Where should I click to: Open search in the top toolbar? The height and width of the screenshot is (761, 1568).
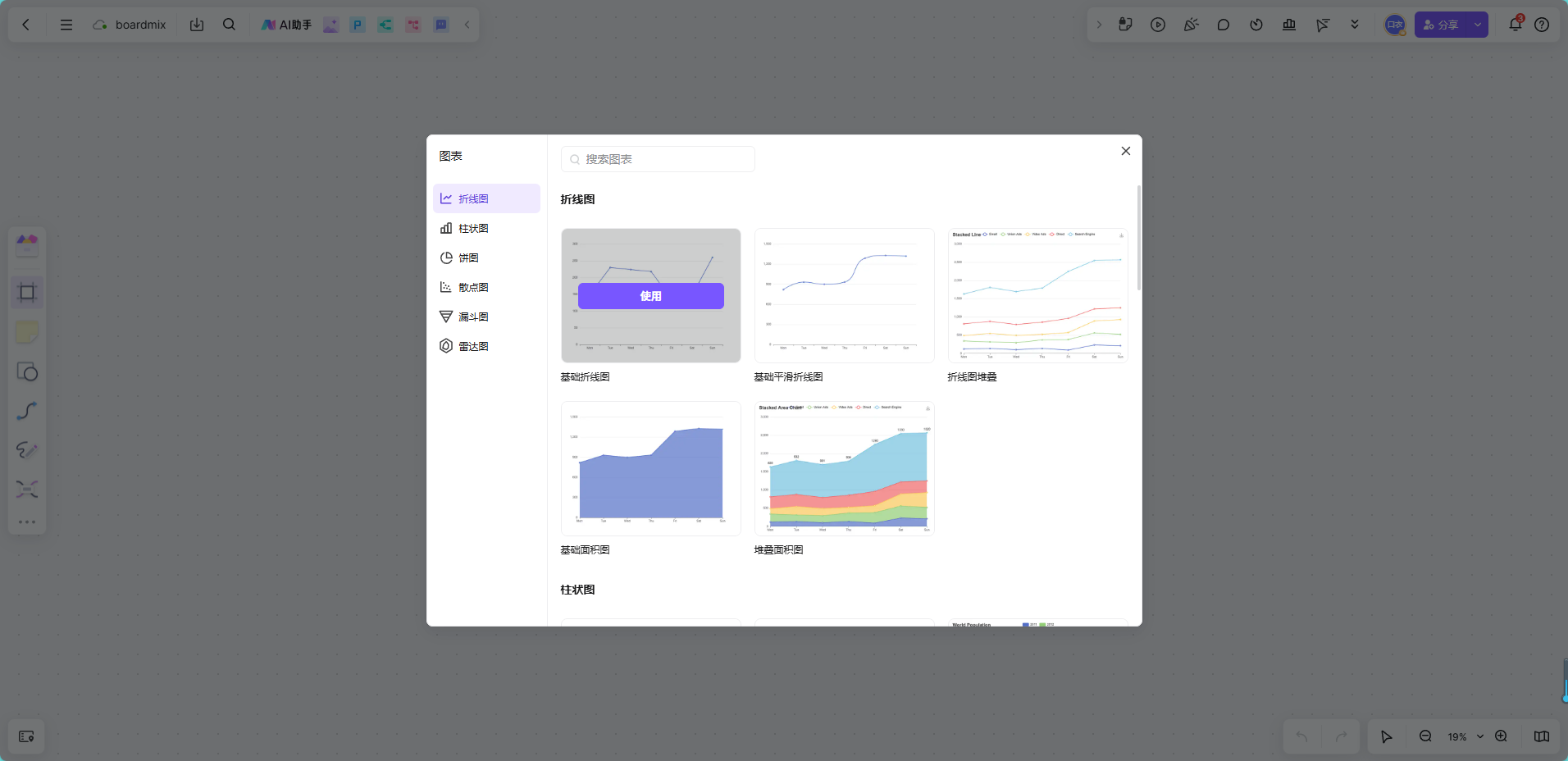click(x=230, y=25)
